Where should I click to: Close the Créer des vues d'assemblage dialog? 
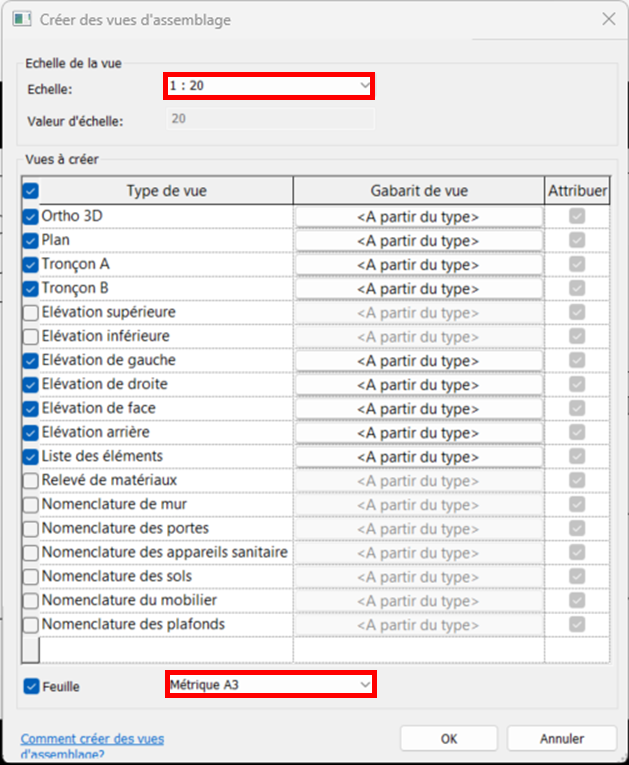(608, 18)
